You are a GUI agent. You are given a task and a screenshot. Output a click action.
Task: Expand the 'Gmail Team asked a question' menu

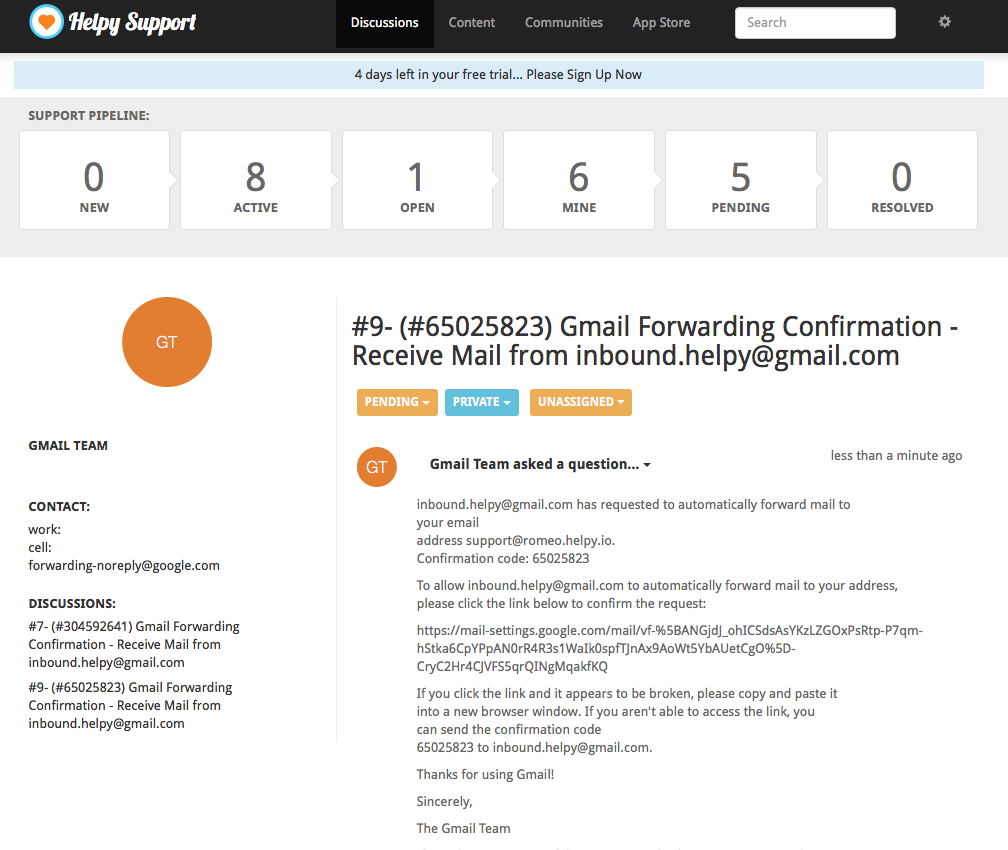540,464
